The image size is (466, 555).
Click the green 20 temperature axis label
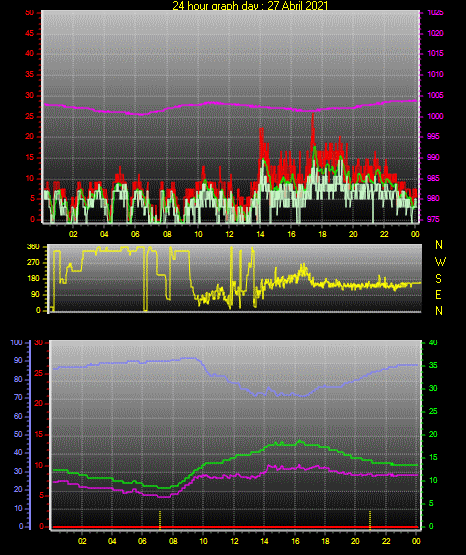click(x=433, y=434)
